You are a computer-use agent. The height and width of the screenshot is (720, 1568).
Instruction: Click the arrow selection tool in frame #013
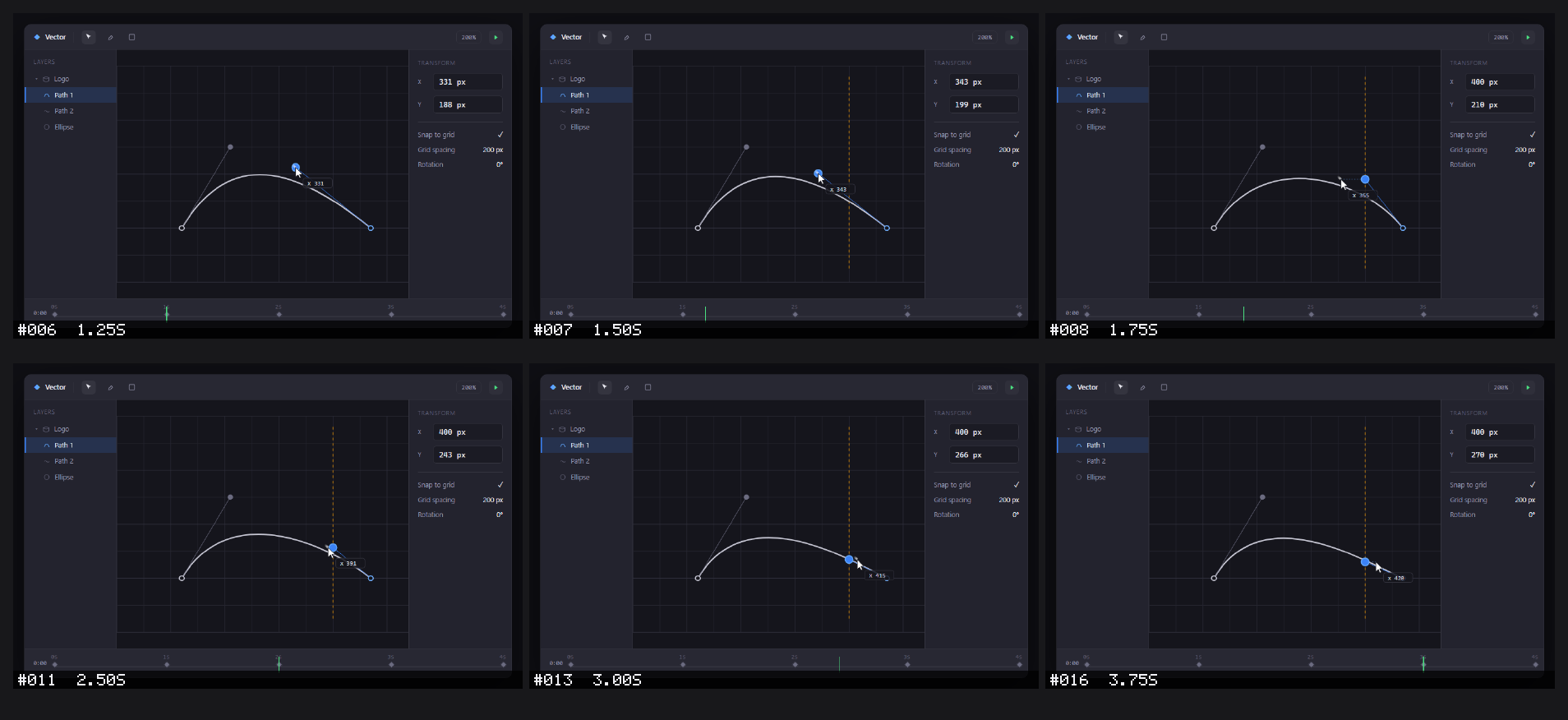coord(605,387)
